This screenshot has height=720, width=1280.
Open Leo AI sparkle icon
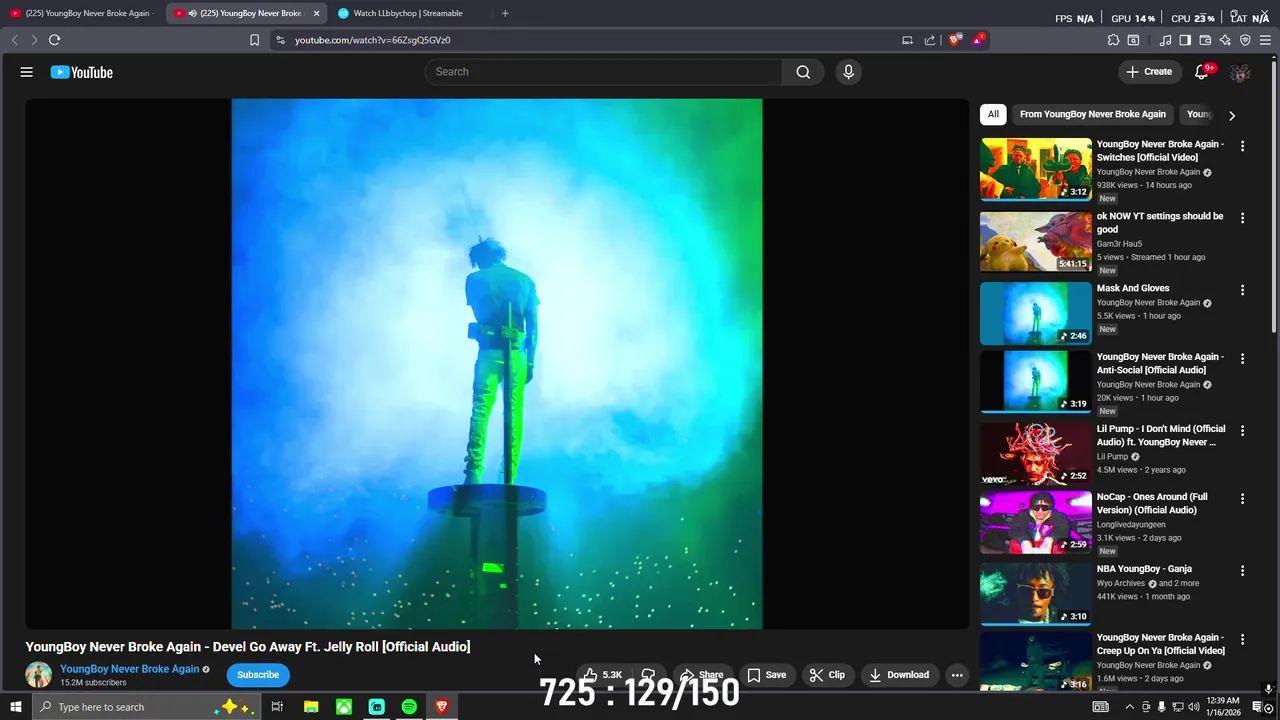point(1225,40)
